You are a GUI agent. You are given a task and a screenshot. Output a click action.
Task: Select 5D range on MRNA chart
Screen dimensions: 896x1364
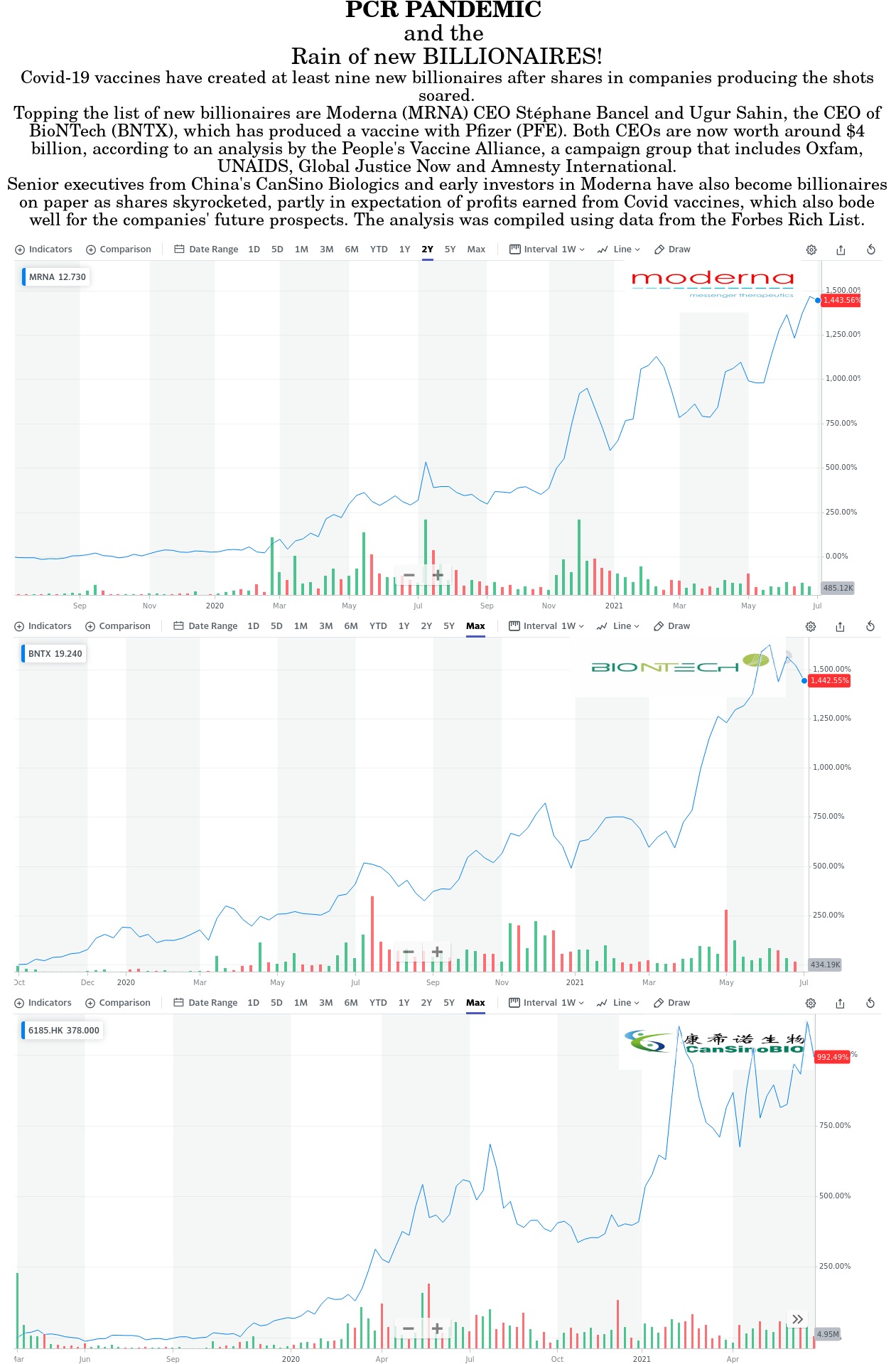click(x=277, y=249)
